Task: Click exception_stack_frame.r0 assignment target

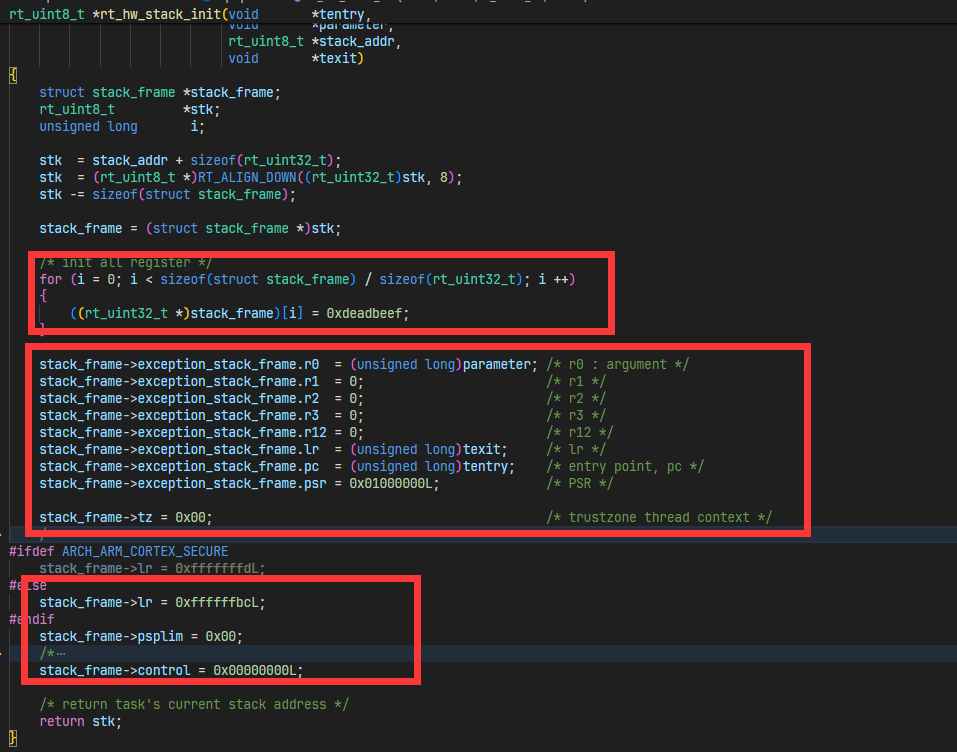Action: pos(179,364)
